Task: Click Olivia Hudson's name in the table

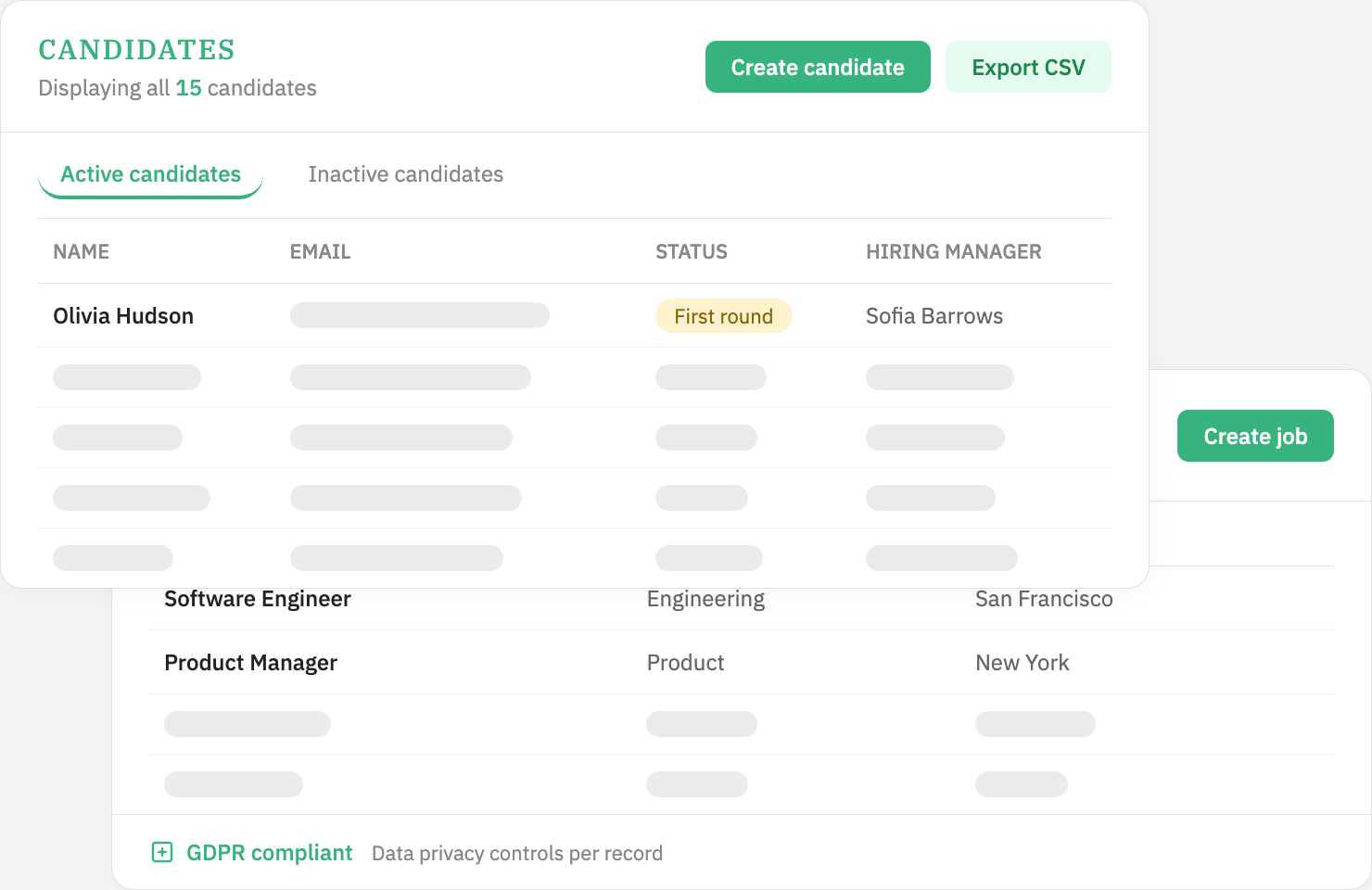Action: click(x=123, y=315)
